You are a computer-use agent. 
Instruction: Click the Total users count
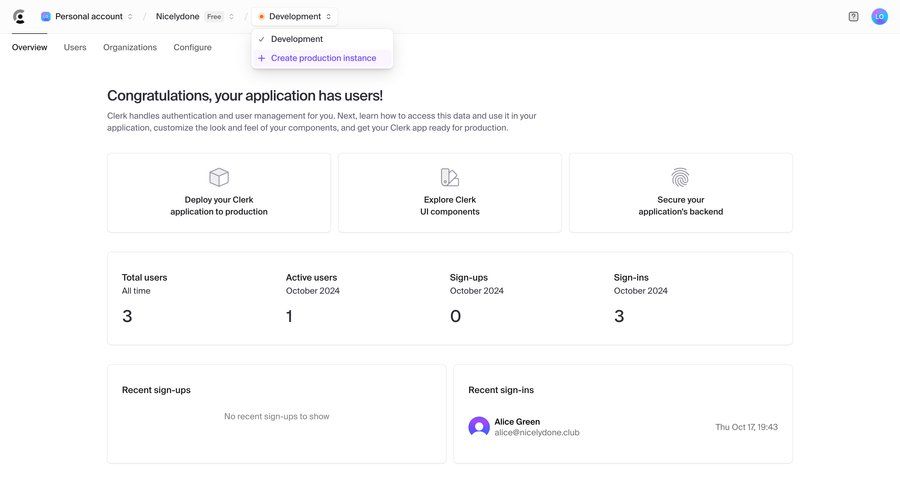[x=127, y=316]
